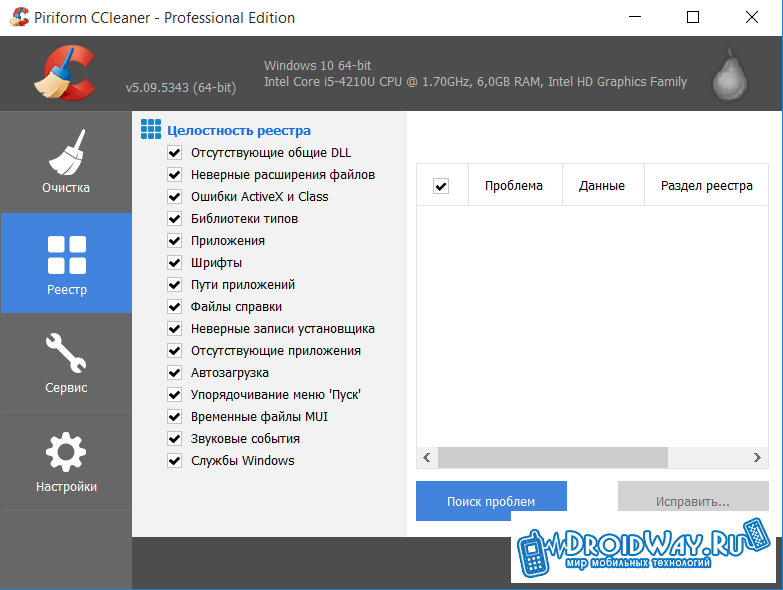Uncheck Файлы справки
Image resolution: width=783 pixels, height=590 pixels.
(174, 306)
